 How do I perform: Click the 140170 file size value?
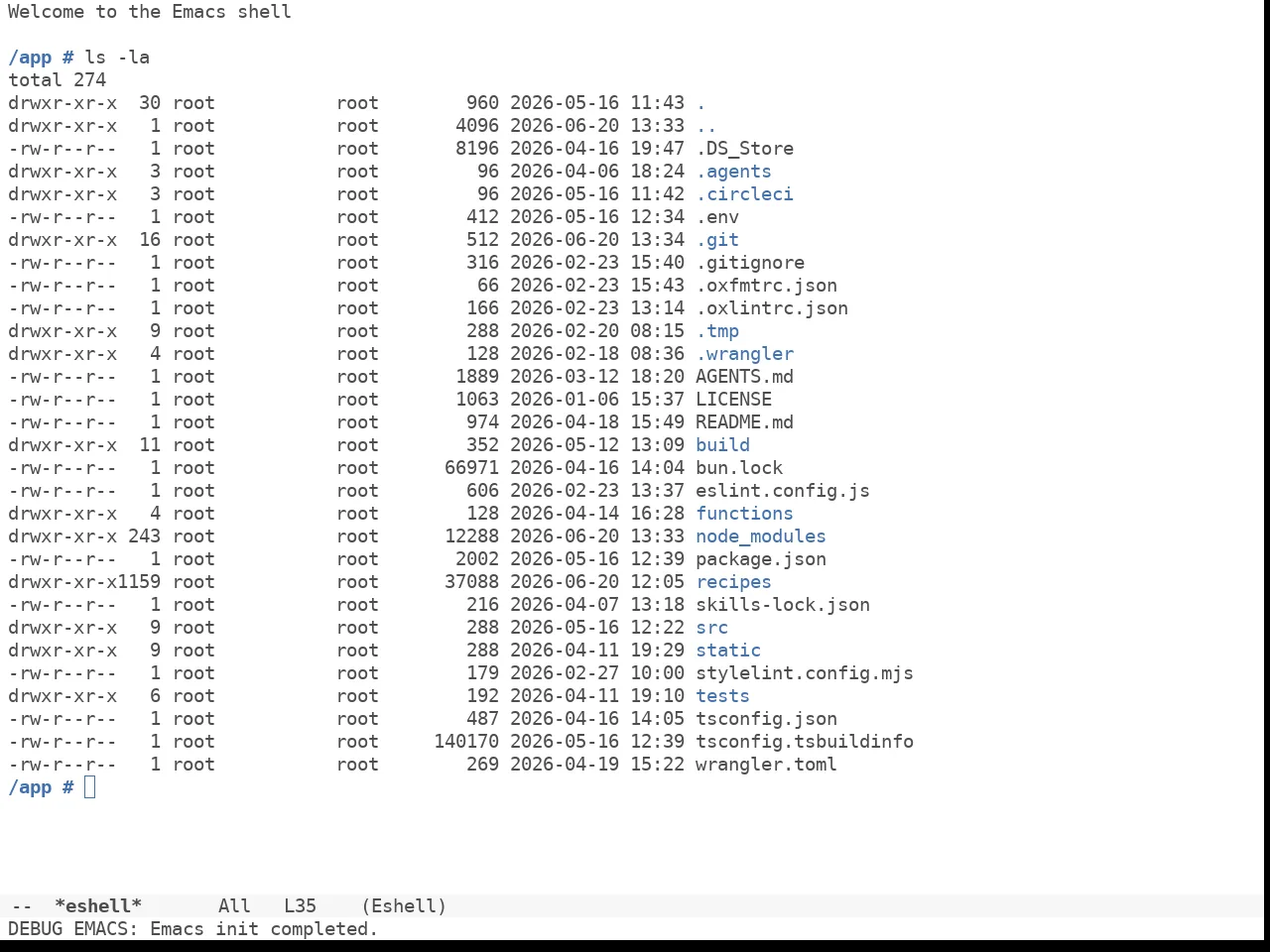click(466, 742)
